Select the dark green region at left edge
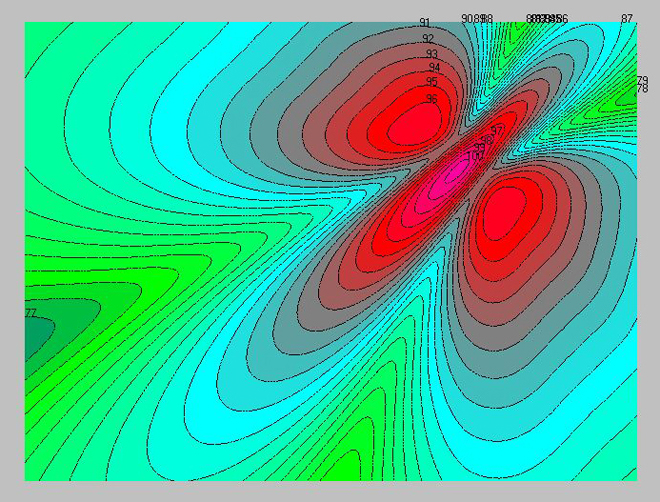Viewport: 660px width, 502px height. coord(36,337)
